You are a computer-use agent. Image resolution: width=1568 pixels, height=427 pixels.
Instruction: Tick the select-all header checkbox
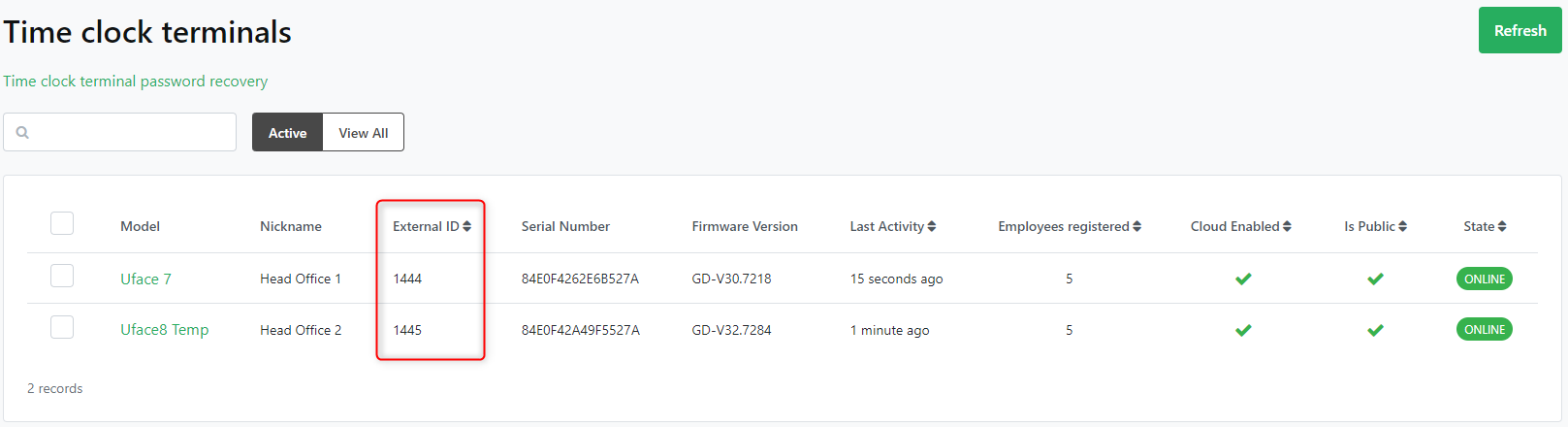pos(62,223)
